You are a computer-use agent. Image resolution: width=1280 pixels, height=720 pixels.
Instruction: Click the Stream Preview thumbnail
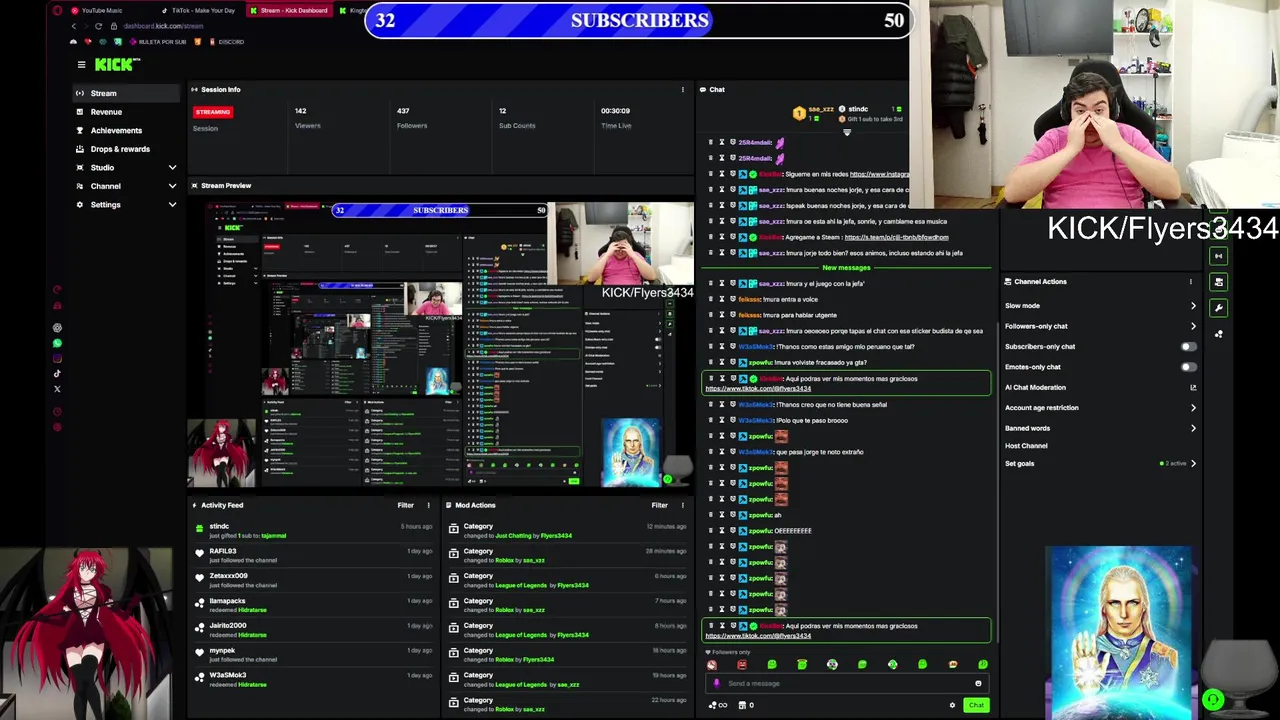coord(441,345)
